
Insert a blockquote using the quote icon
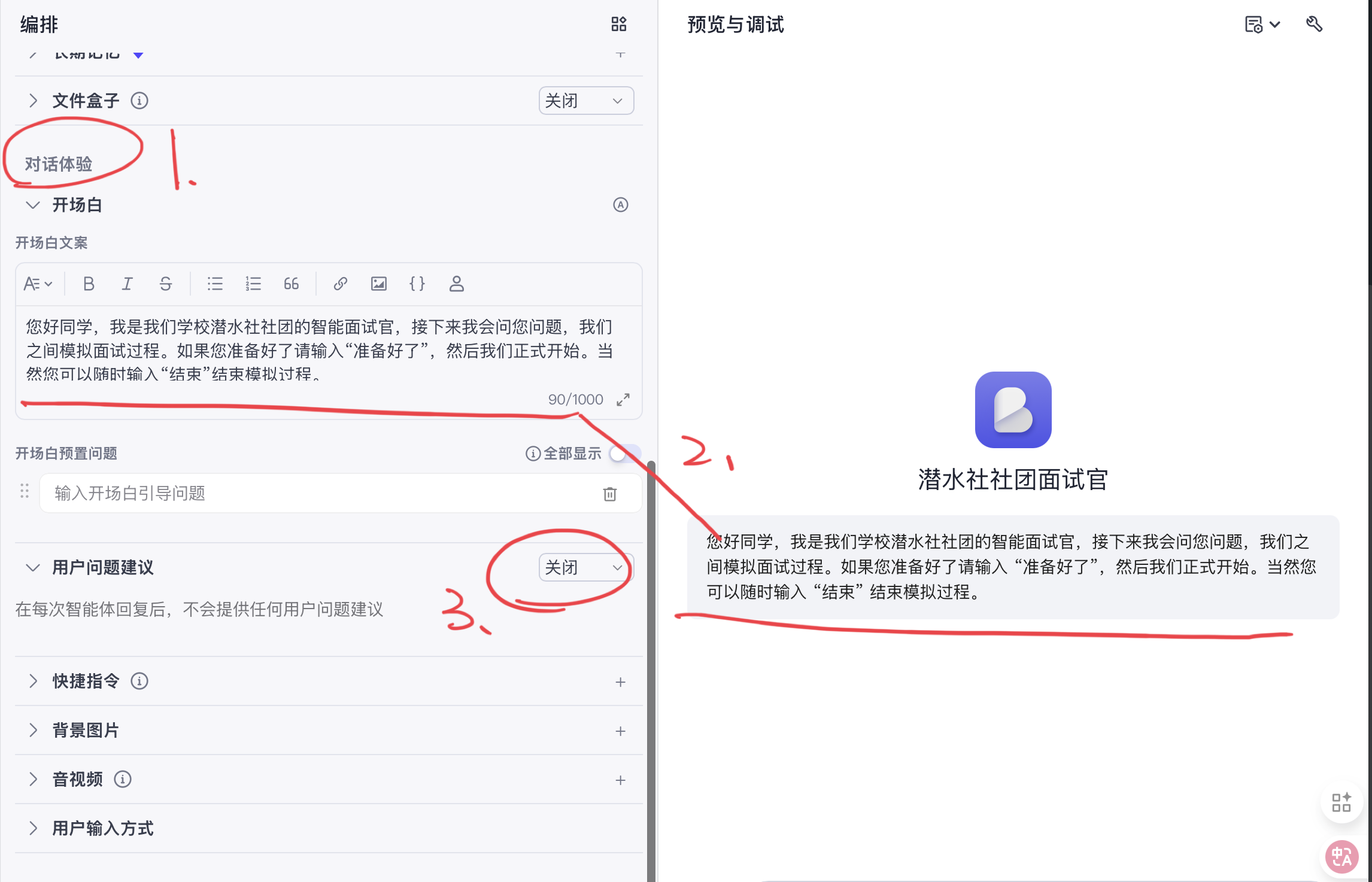coord(292,284)
